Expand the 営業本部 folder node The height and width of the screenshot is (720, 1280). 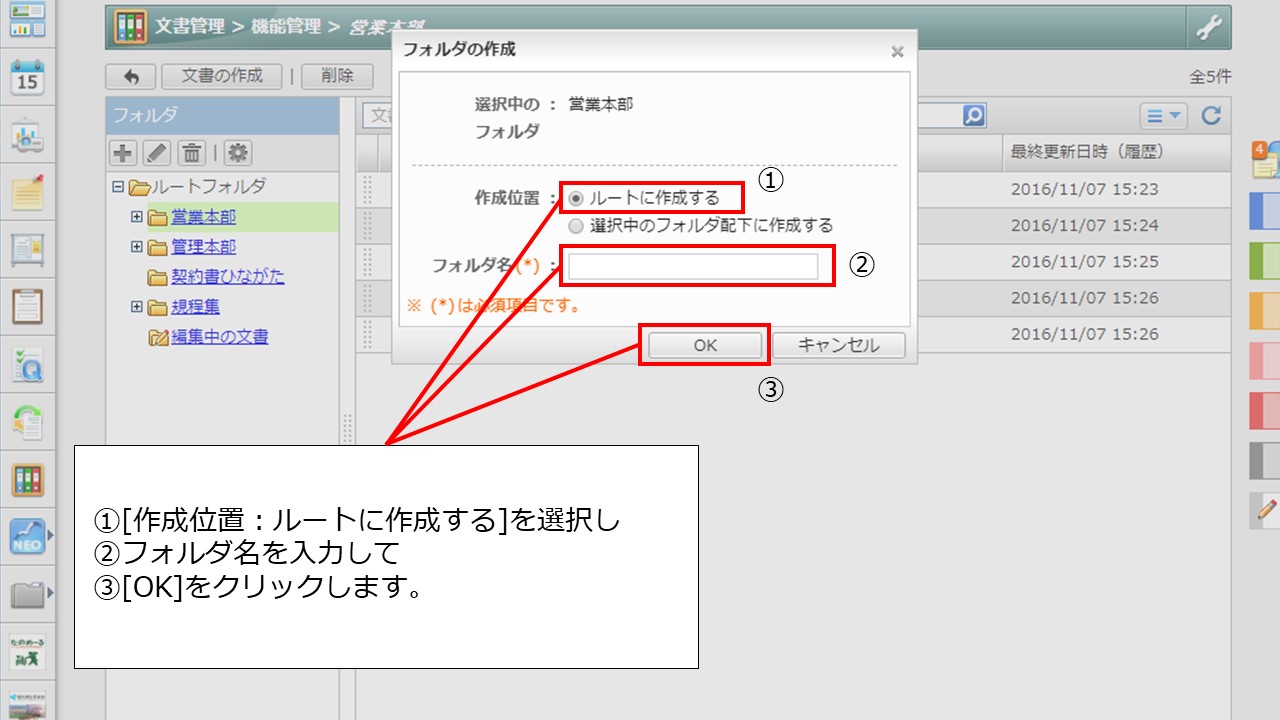pyautogui.click(x=137, y=217)
